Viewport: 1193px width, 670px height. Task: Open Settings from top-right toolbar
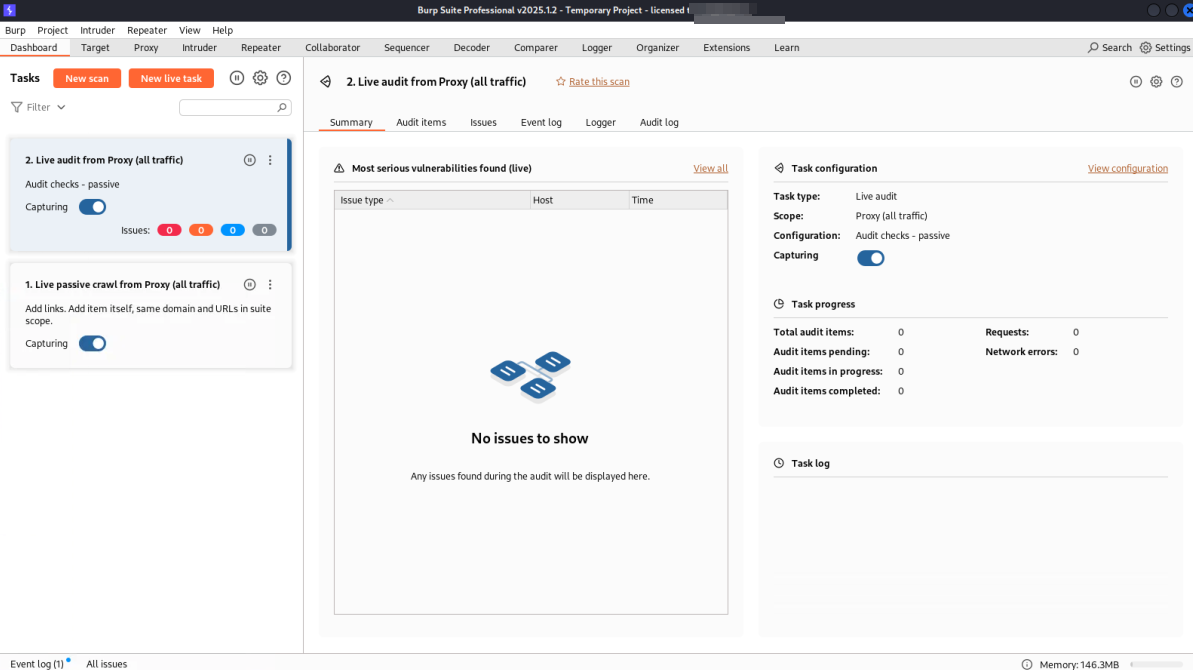1165,47
